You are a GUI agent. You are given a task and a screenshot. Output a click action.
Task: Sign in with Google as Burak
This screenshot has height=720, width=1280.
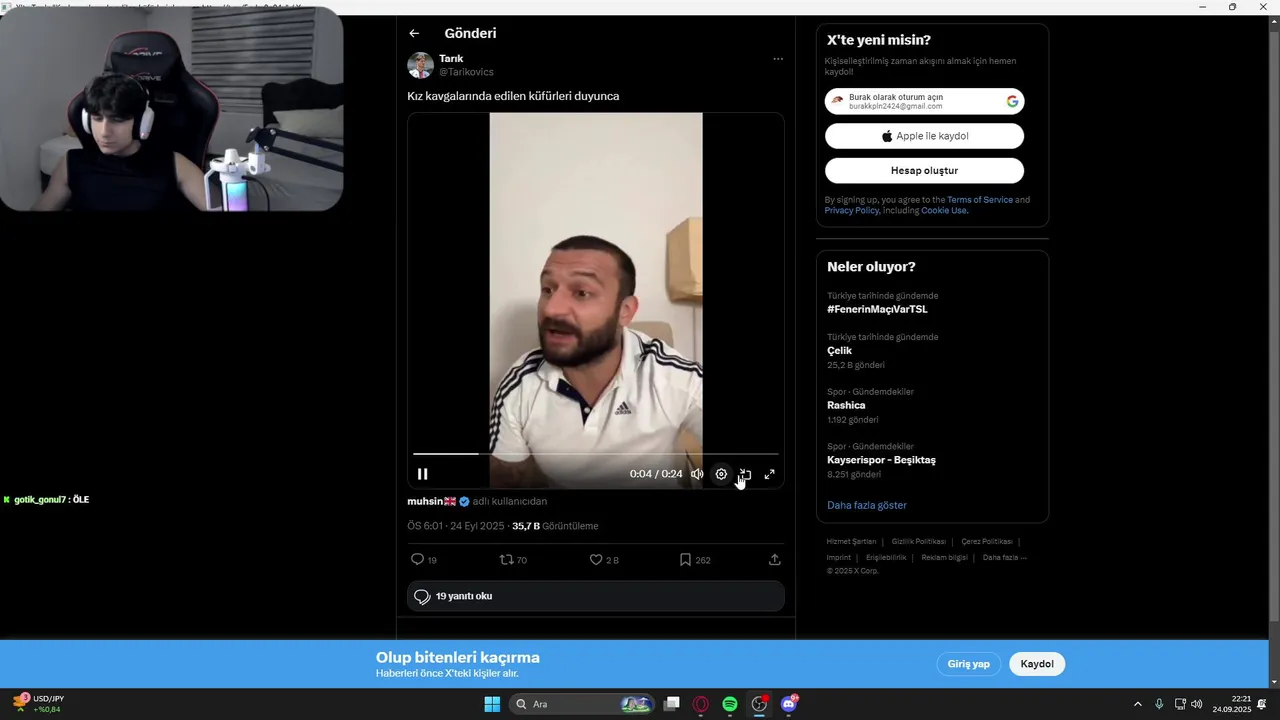tap(924, 101)
